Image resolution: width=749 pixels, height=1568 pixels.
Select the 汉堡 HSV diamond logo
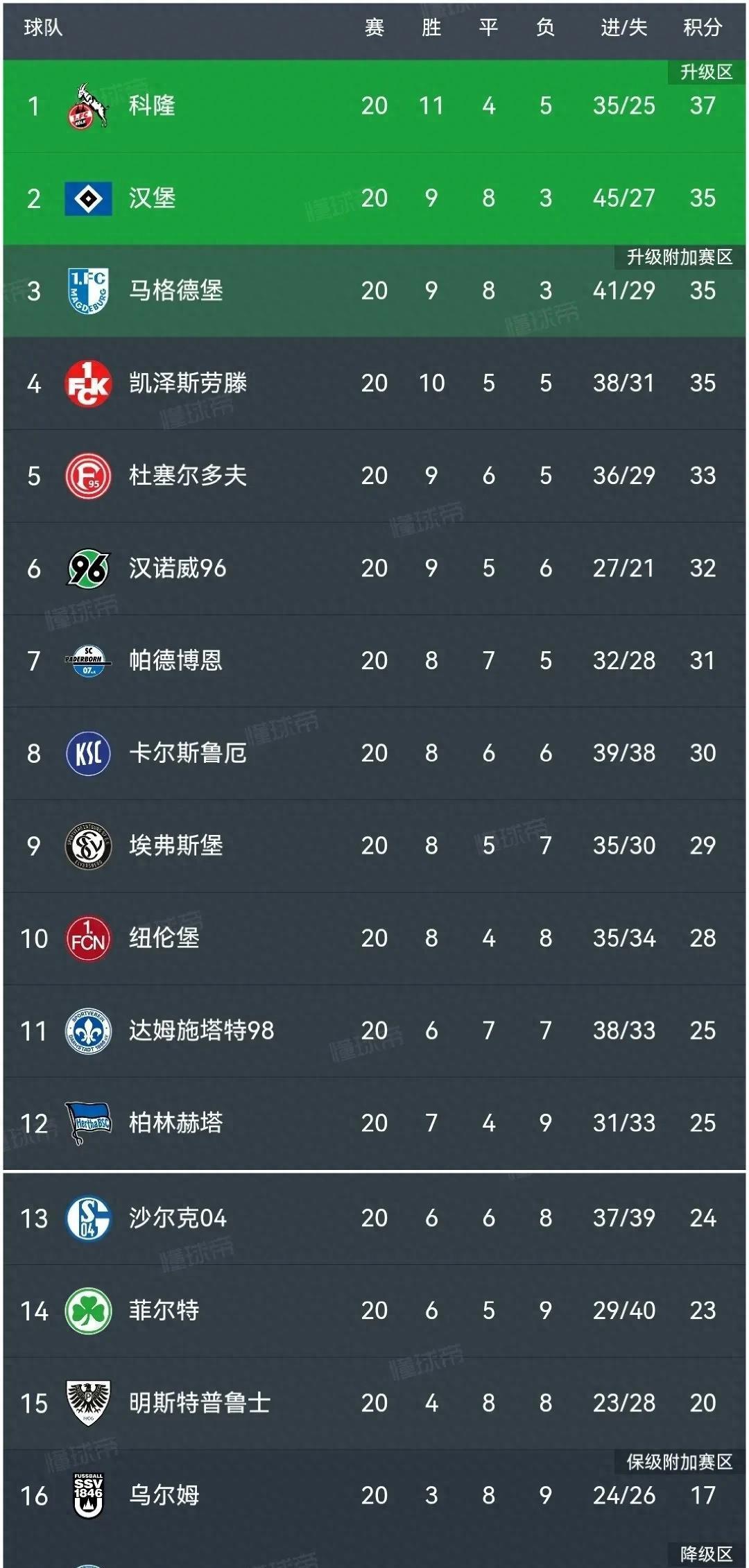pyautogui.click(x=88, y=200)
